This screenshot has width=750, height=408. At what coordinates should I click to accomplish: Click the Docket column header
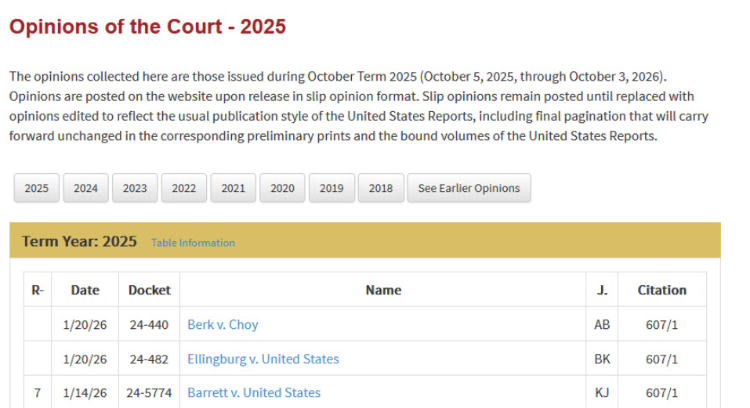click(149, 290)
